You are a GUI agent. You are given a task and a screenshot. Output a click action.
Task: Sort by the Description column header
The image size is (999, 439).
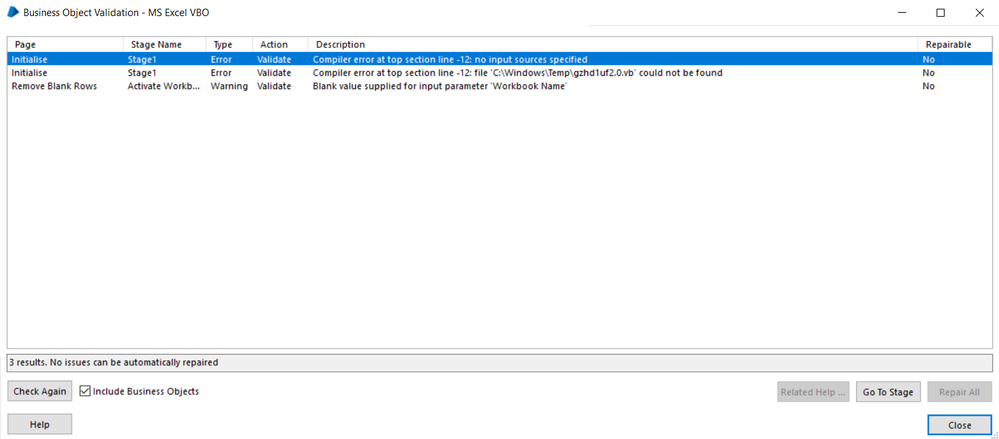tap(613, 45)
